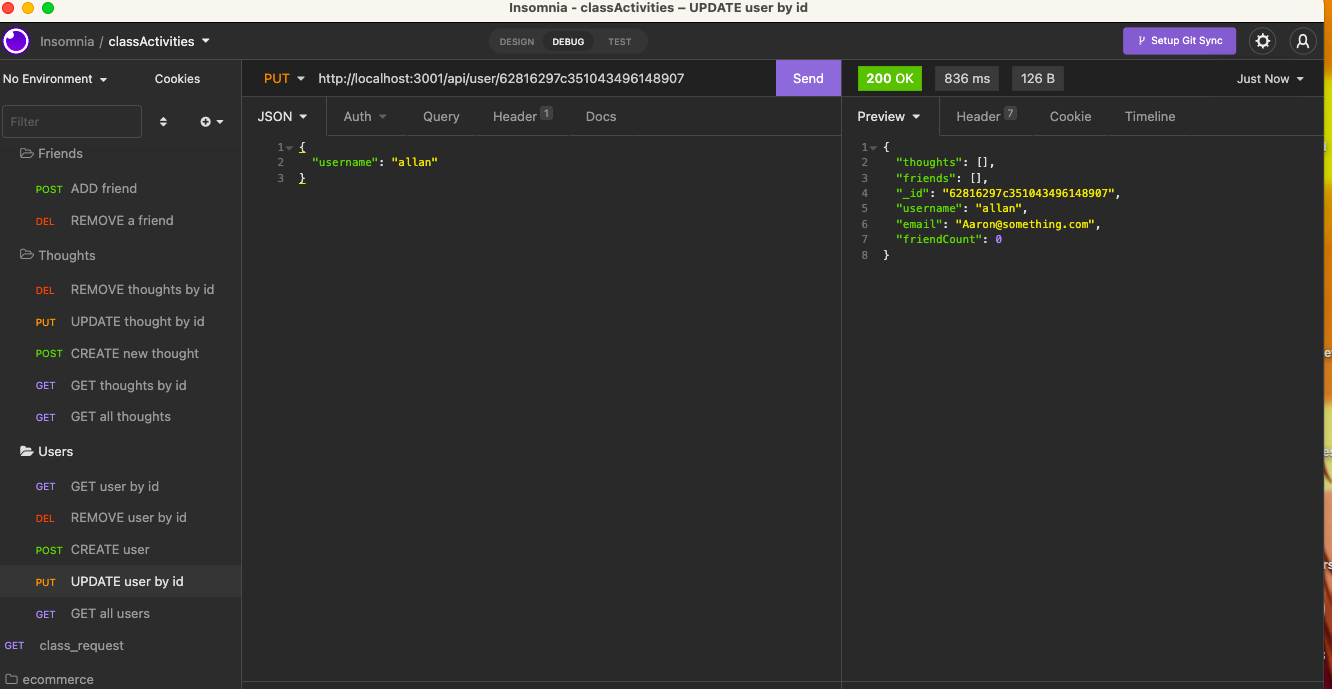
Task: Open the Query tab
Action: coord(441,116)
